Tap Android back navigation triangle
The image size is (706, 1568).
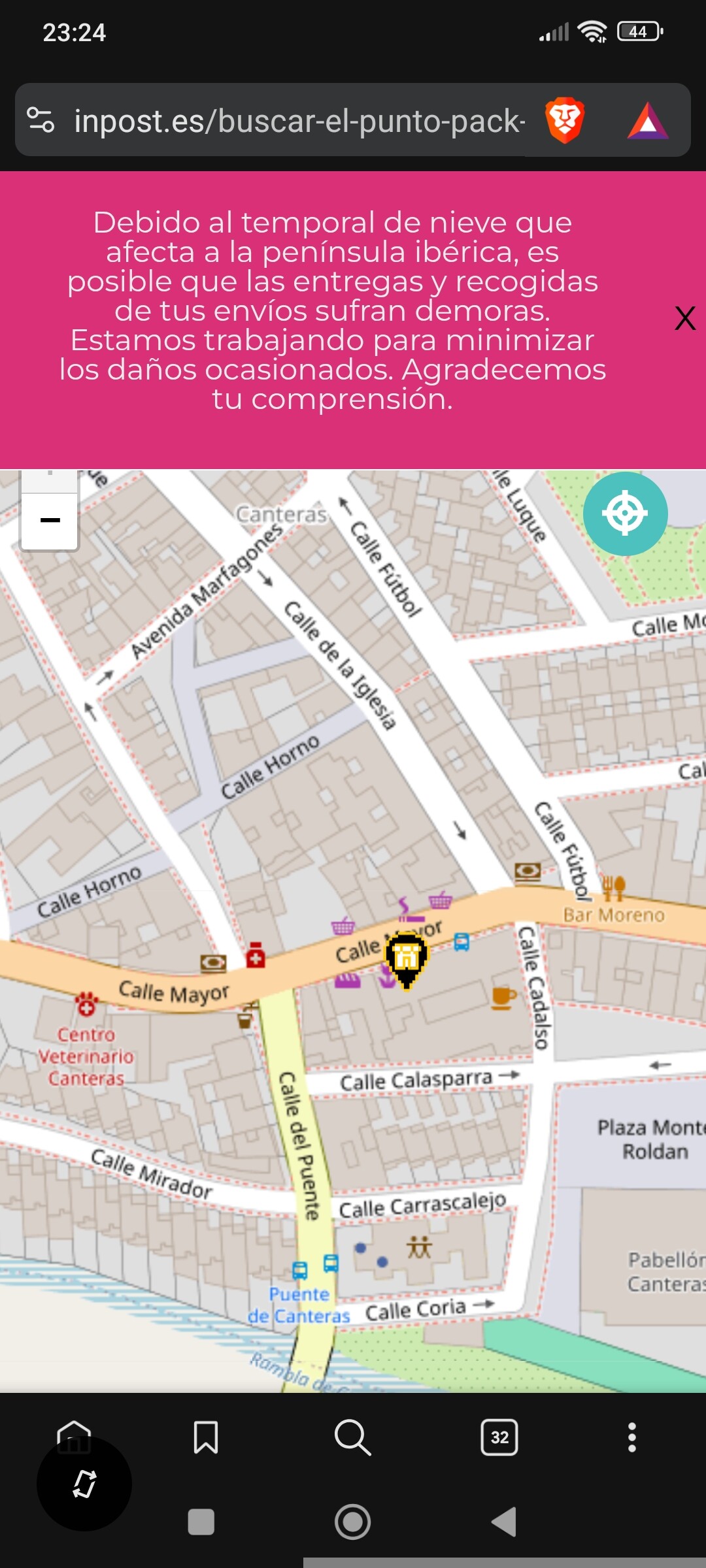tap(504, 1522)
